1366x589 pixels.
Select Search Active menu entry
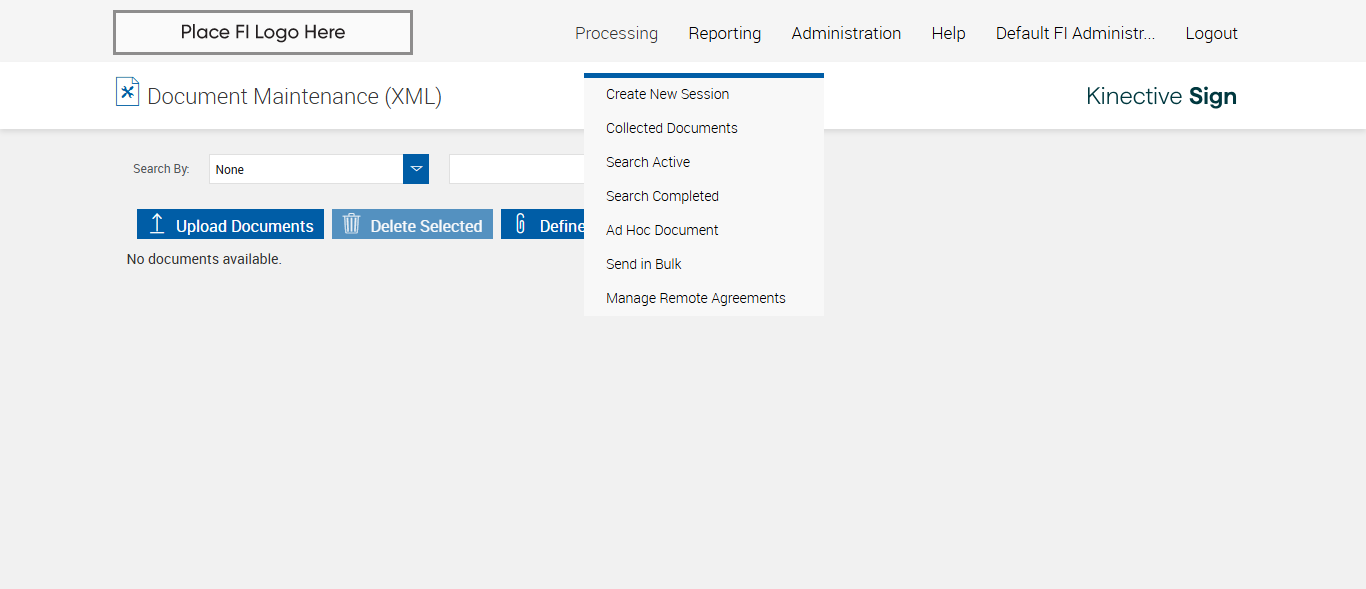[647, 162]
